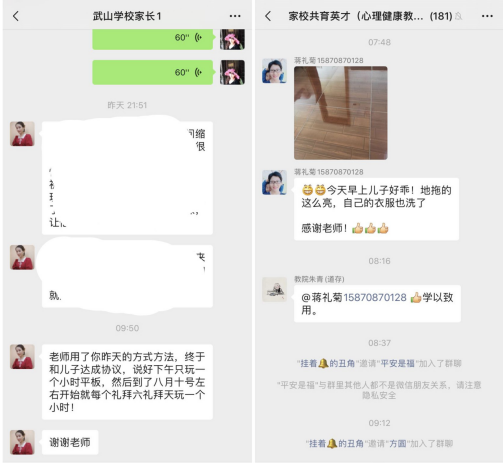Screen dimensions: 504x463
Task: Open phone number link 15870870128 in mention
Action: [375, 297]
